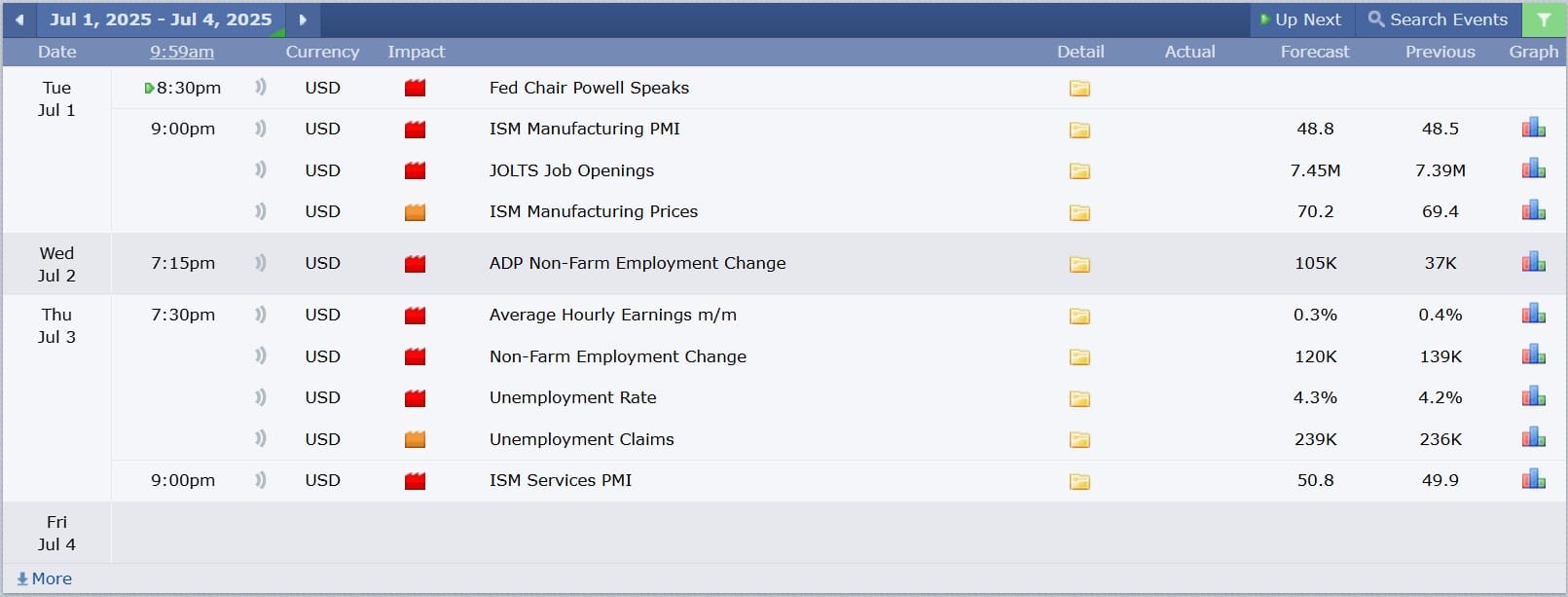The image size is (1568, 597).
Task: Go to next week with right arrow
Action: [303, 19]
